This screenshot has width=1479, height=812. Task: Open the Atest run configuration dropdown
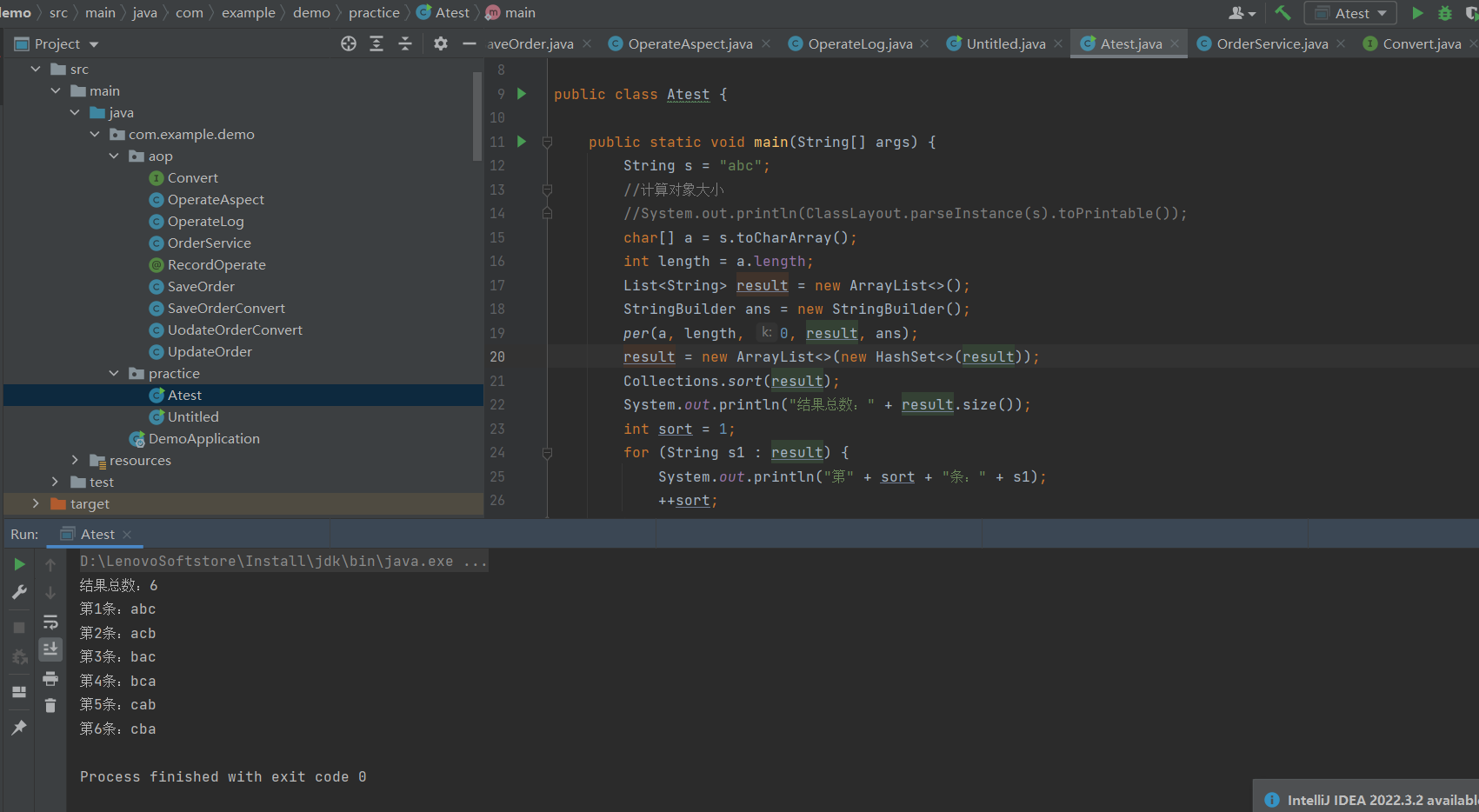[1350, 13]
